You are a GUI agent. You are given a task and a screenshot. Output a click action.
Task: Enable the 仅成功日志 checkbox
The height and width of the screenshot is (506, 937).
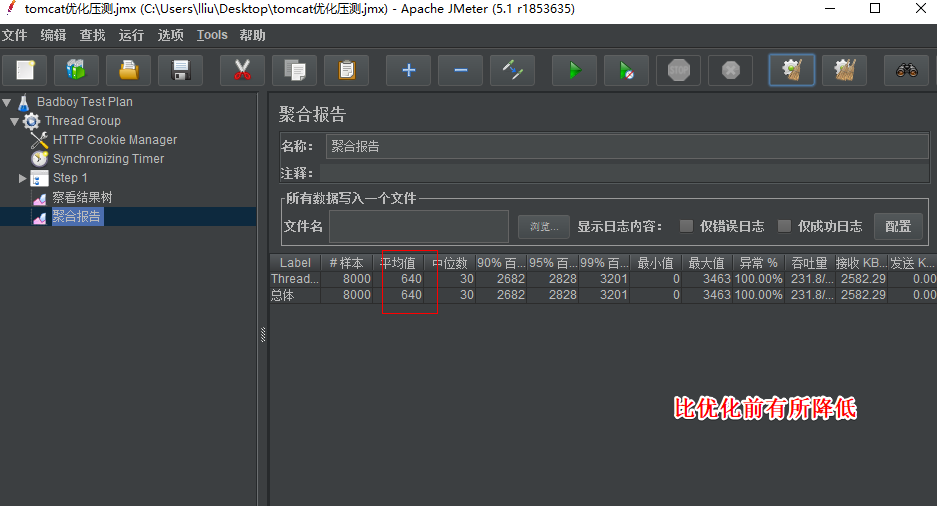(x=784, y=226)
